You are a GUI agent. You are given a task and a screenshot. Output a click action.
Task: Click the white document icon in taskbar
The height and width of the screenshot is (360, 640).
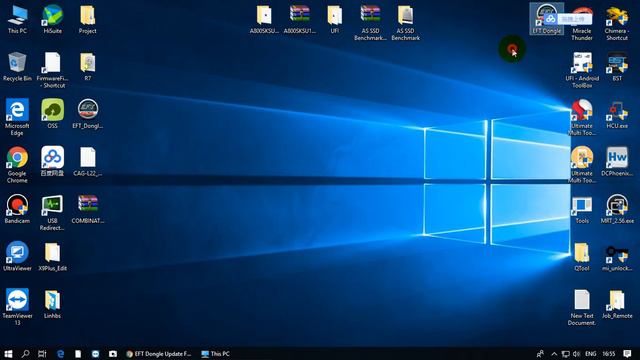(x=78, y=354)
